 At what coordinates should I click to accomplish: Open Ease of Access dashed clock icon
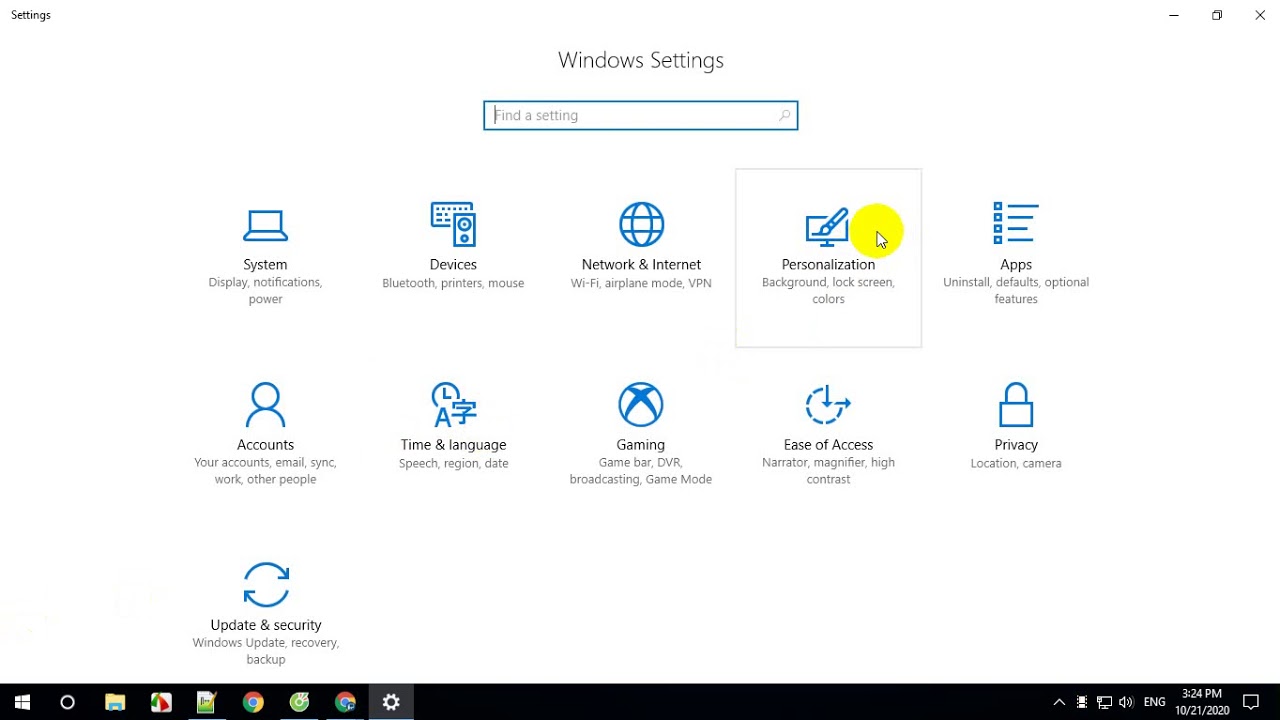[x=828, y=405]
